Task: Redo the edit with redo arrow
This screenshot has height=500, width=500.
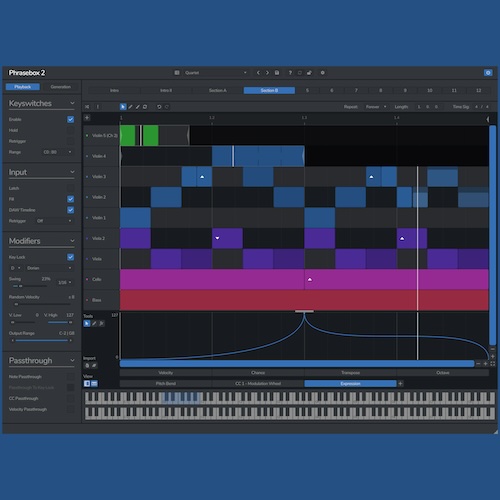Action: (x=167, y=107)
